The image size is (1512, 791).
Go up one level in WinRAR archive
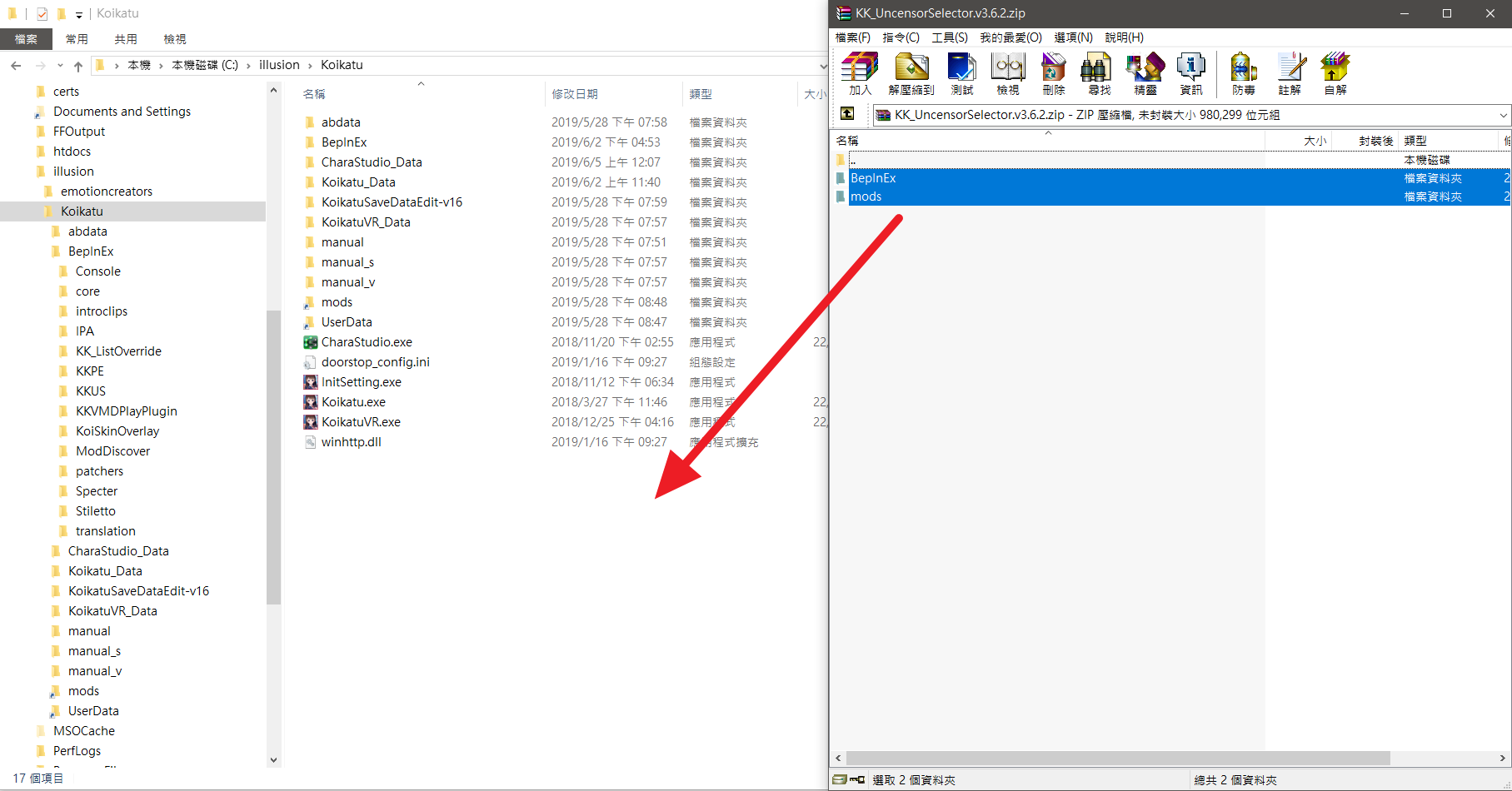pyautogui.click(x=847, y=114)
